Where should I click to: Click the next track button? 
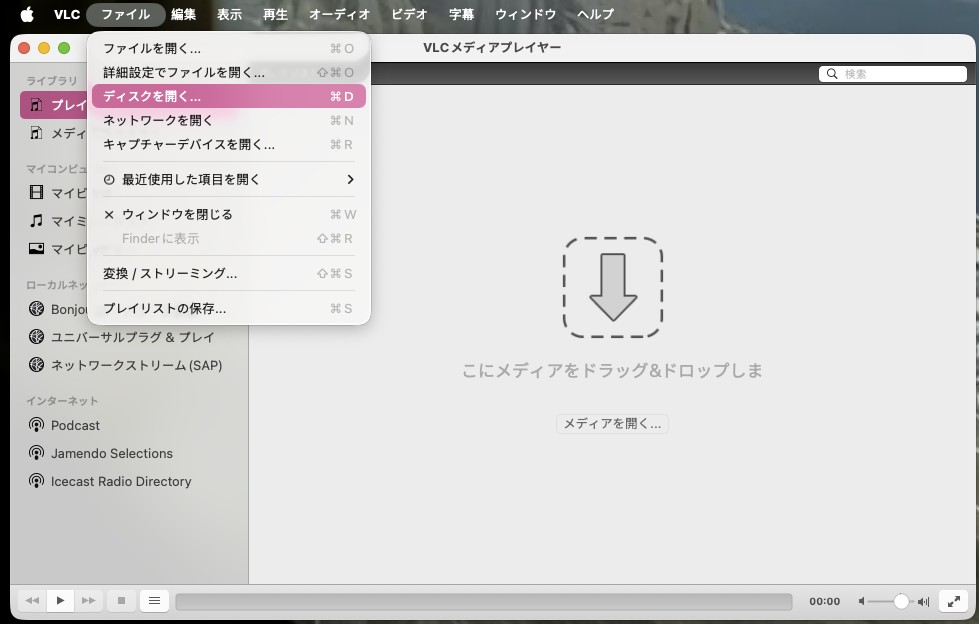89,601
